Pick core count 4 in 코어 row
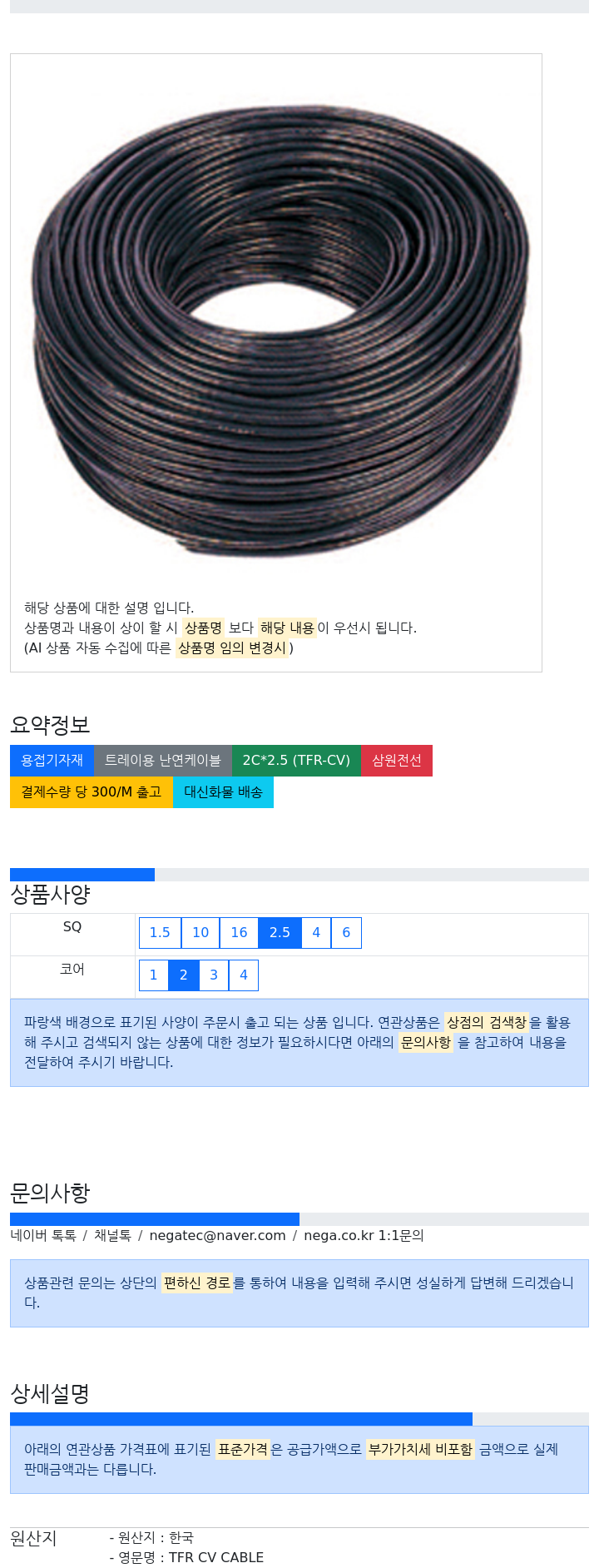 coord(244,975)
